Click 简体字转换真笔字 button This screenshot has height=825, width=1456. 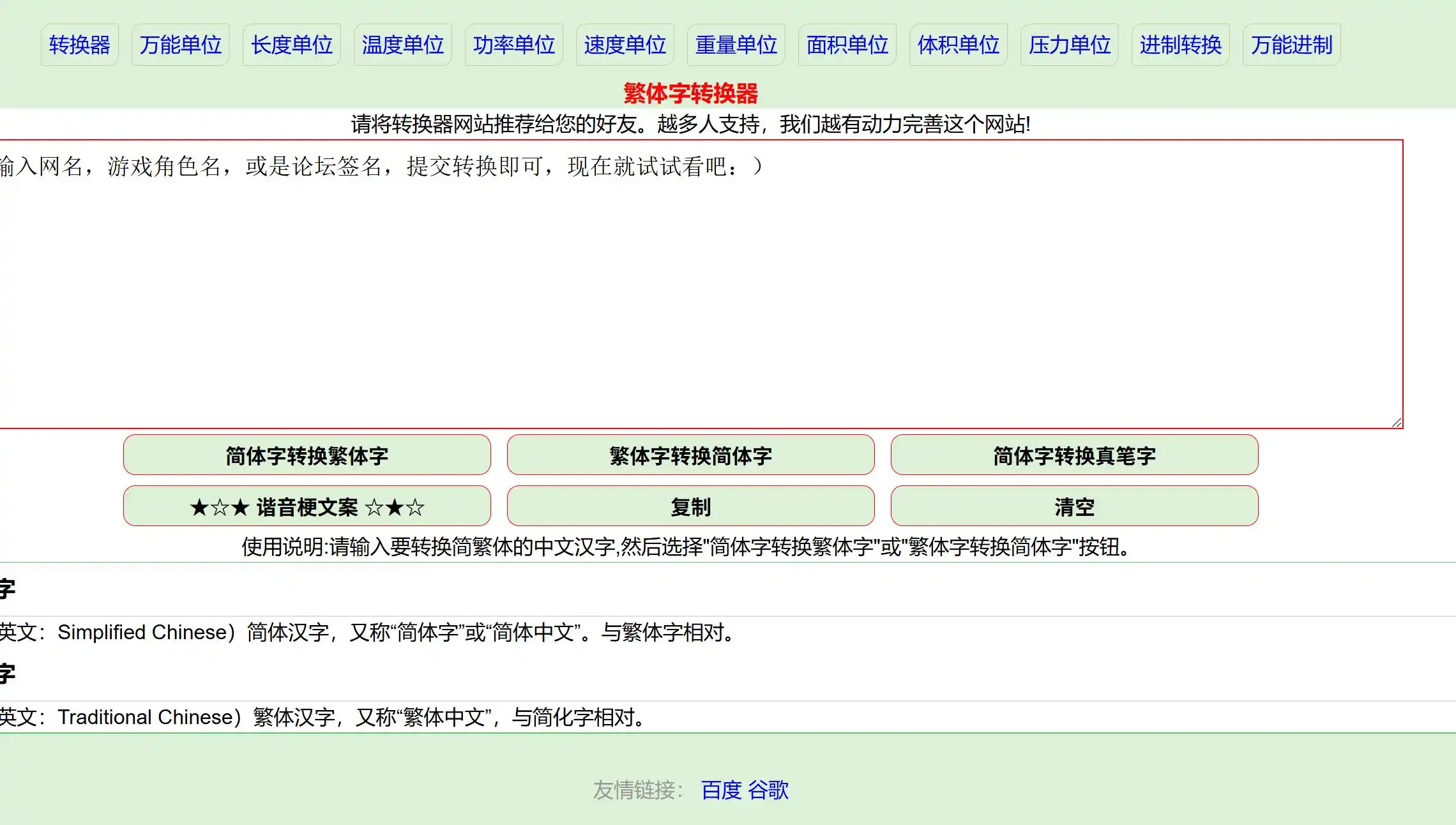point(1075,455)
